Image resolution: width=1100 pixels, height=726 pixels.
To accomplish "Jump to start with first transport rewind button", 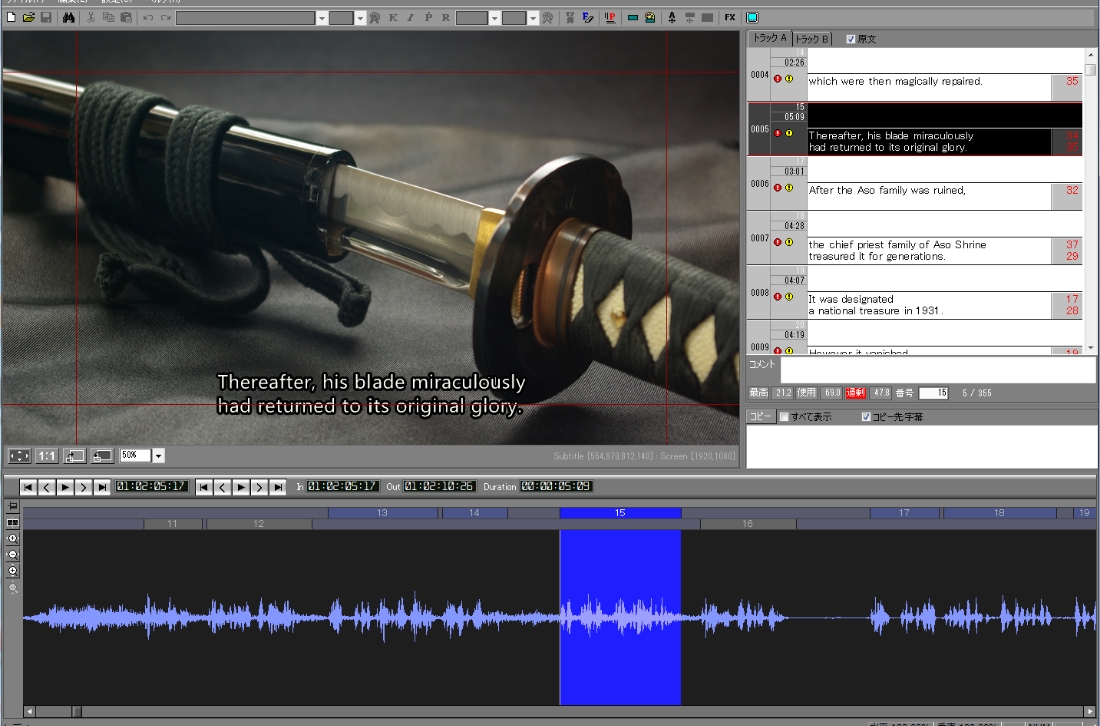I will (x=28, y=487).
